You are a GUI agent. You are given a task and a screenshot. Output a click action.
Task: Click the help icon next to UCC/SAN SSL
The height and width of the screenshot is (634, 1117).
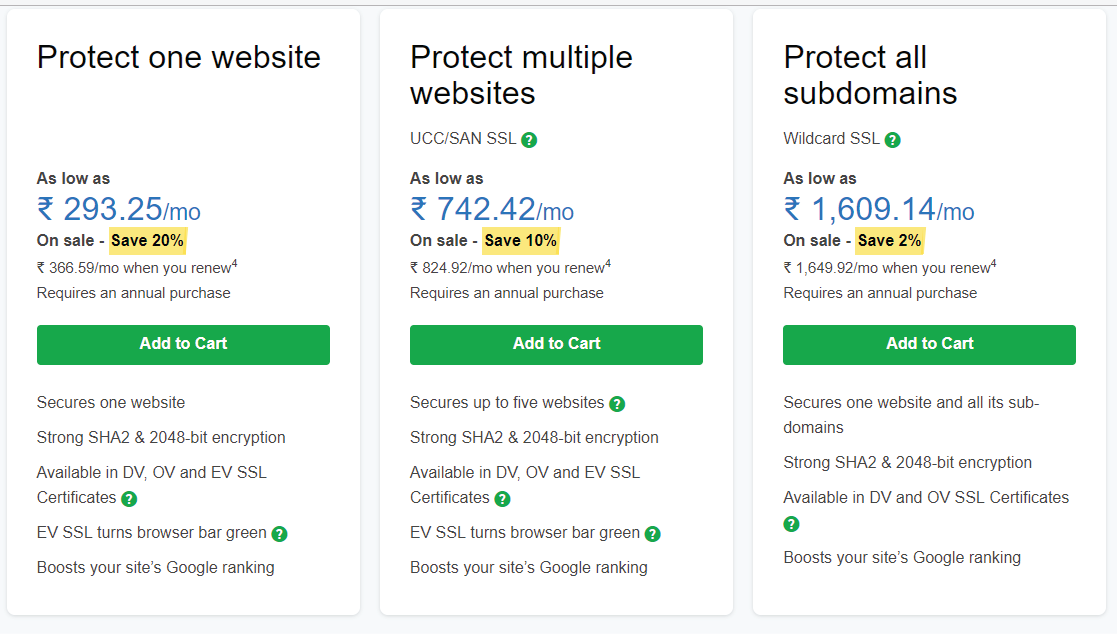(x=529, y=140)
